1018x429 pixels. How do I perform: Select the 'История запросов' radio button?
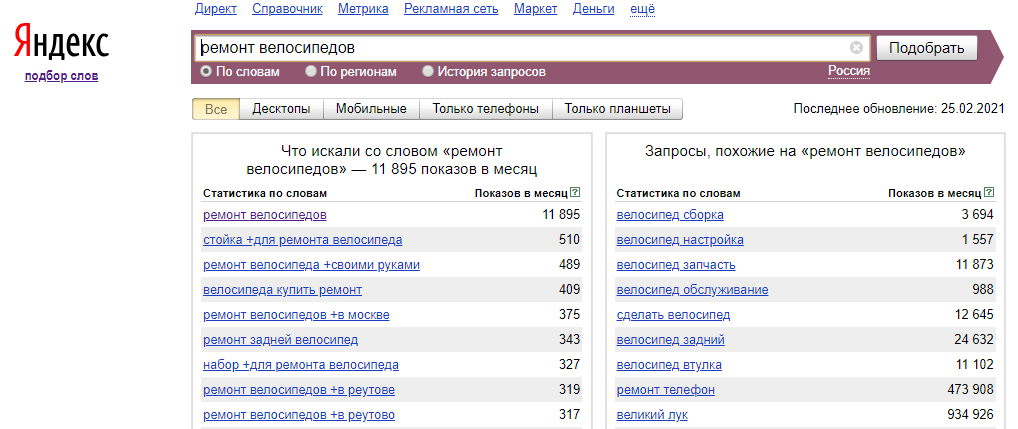427,71
